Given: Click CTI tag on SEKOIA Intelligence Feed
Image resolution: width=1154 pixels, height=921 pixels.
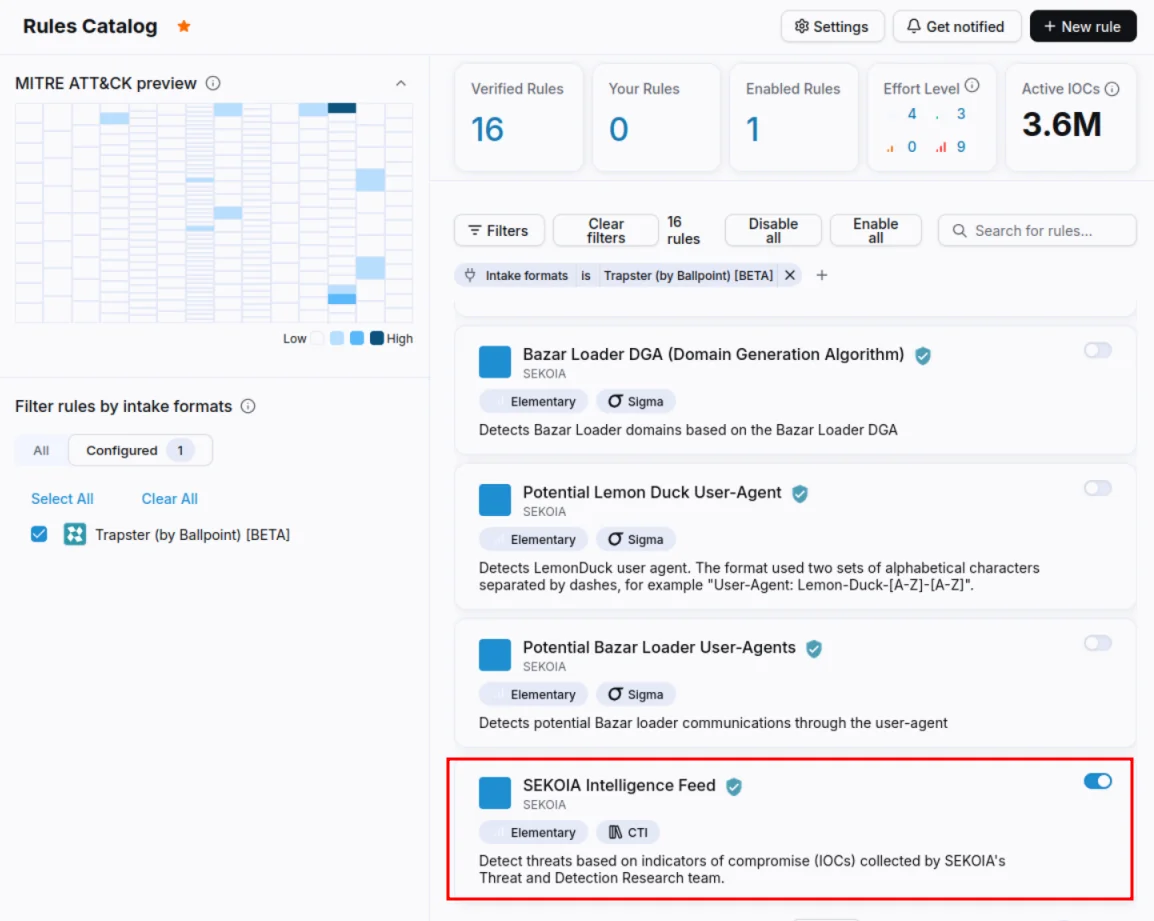Looking at the screenshot, I should (628, 833).
